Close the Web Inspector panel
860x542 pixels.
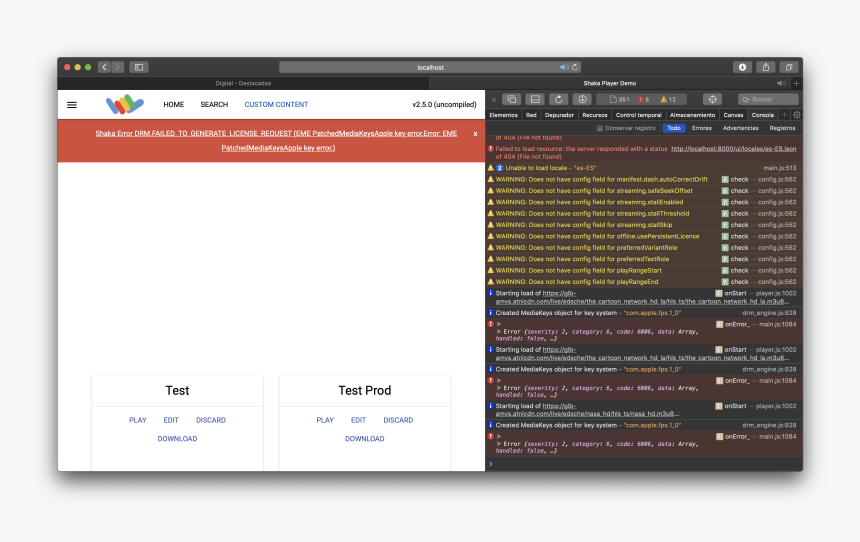493,99
